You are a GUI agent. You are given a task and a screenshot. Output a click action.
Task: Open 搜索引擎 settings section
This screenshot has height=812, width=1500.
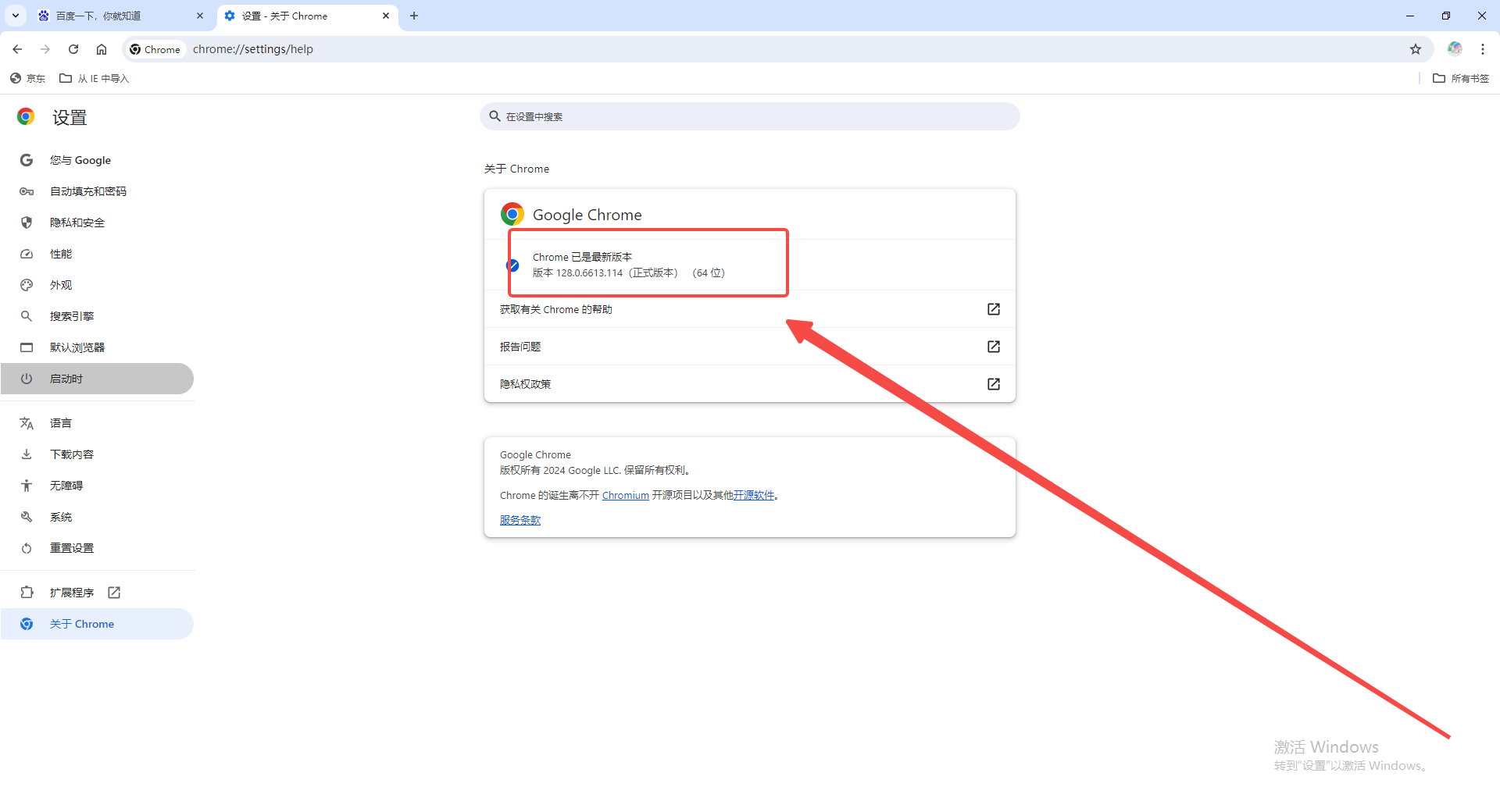pyautogui.click(x=97, y=316)
